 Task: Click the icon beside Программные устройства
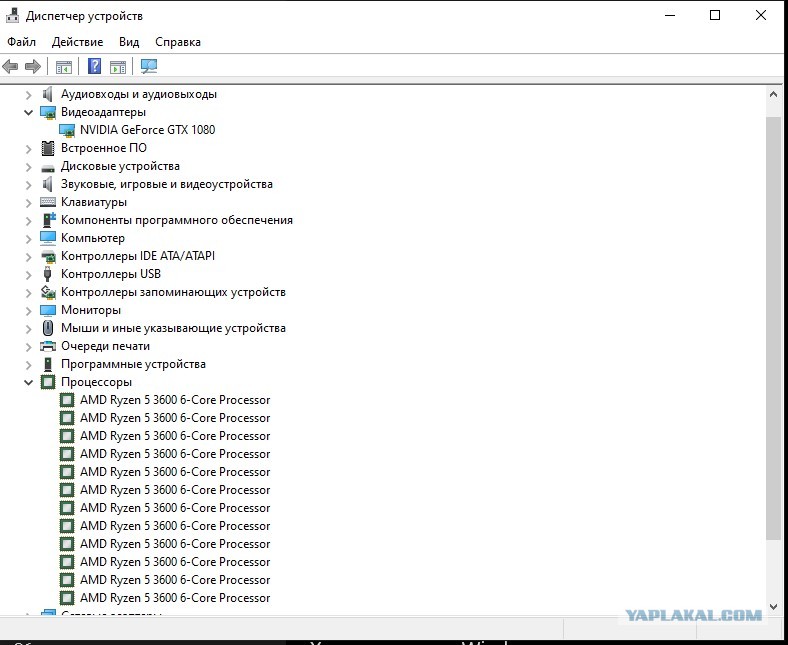(48, 364)
